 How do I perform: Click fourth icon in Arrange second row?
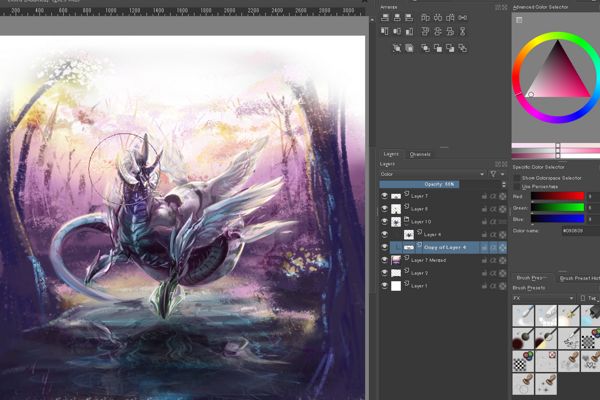(x=425, y=31)
